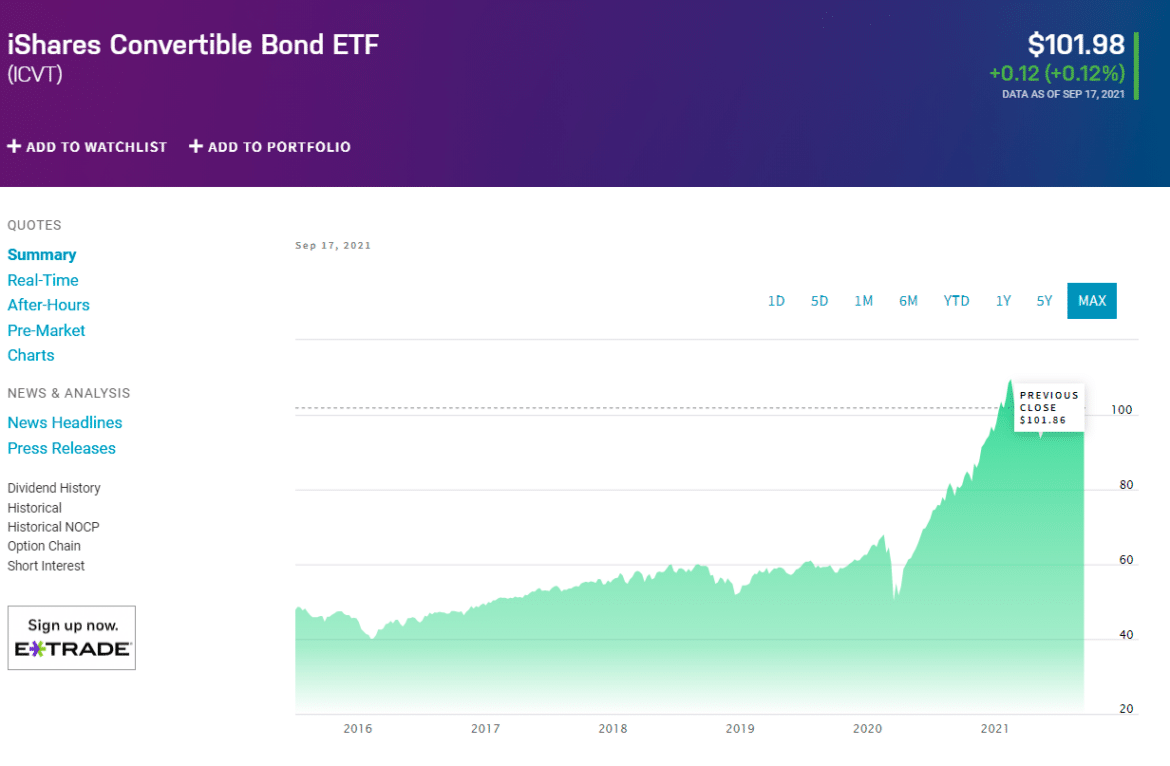
Task: Navigate to the Charts section
Action: (x=31, y=355)
